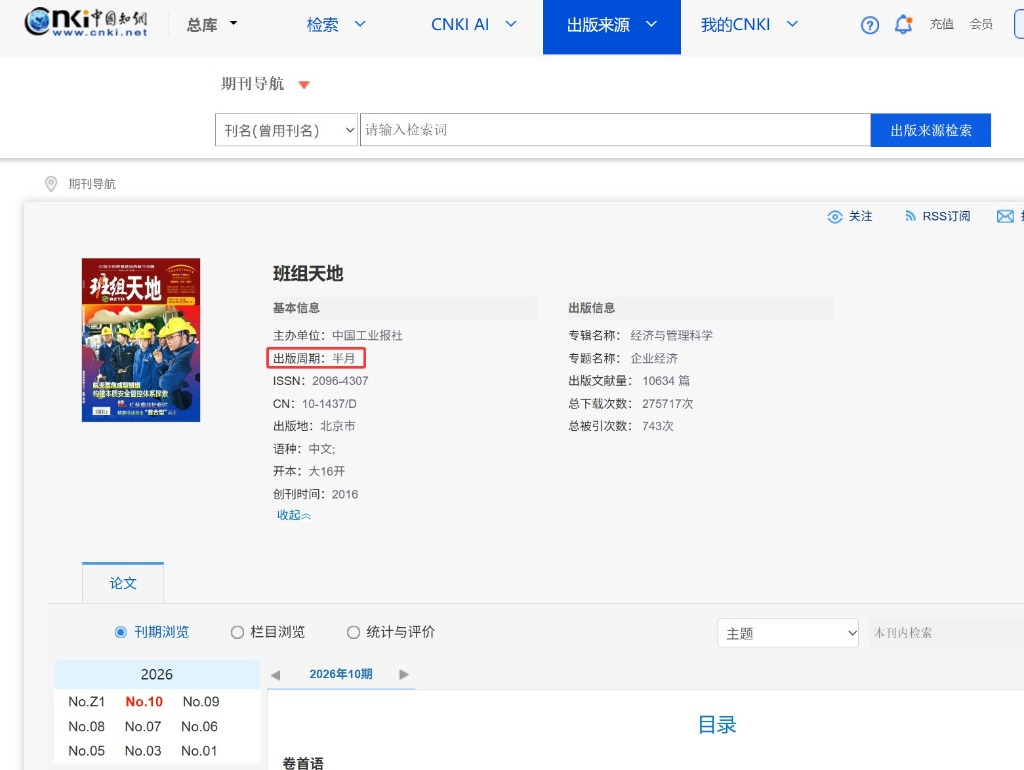The height and width of the screenshot is (770, 1024).
Task: Open issue No.09
Action: tap(200, 701)
